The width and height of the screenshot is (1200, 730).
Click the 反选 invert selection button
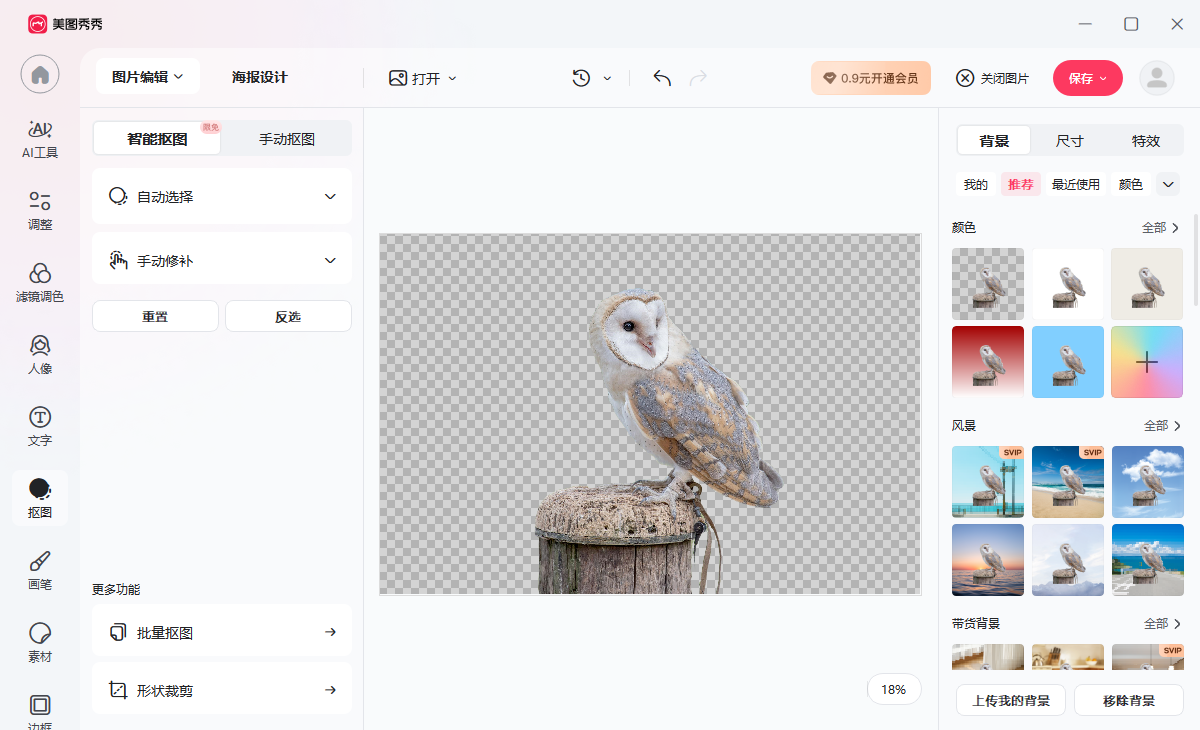pyautogui.click(x=288, y=315)
